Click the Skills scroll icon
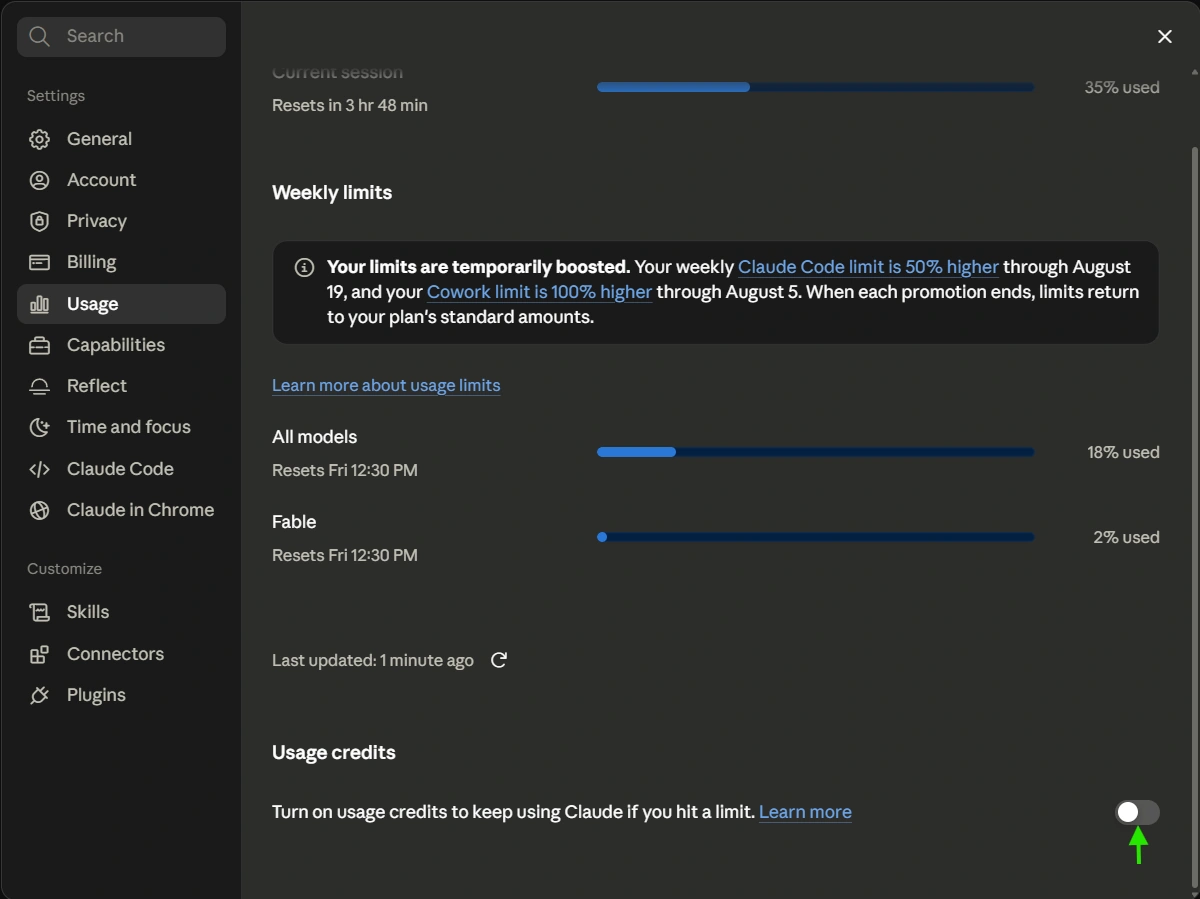This screenshot has height=899, width=1200. click(x=39, y=612)
